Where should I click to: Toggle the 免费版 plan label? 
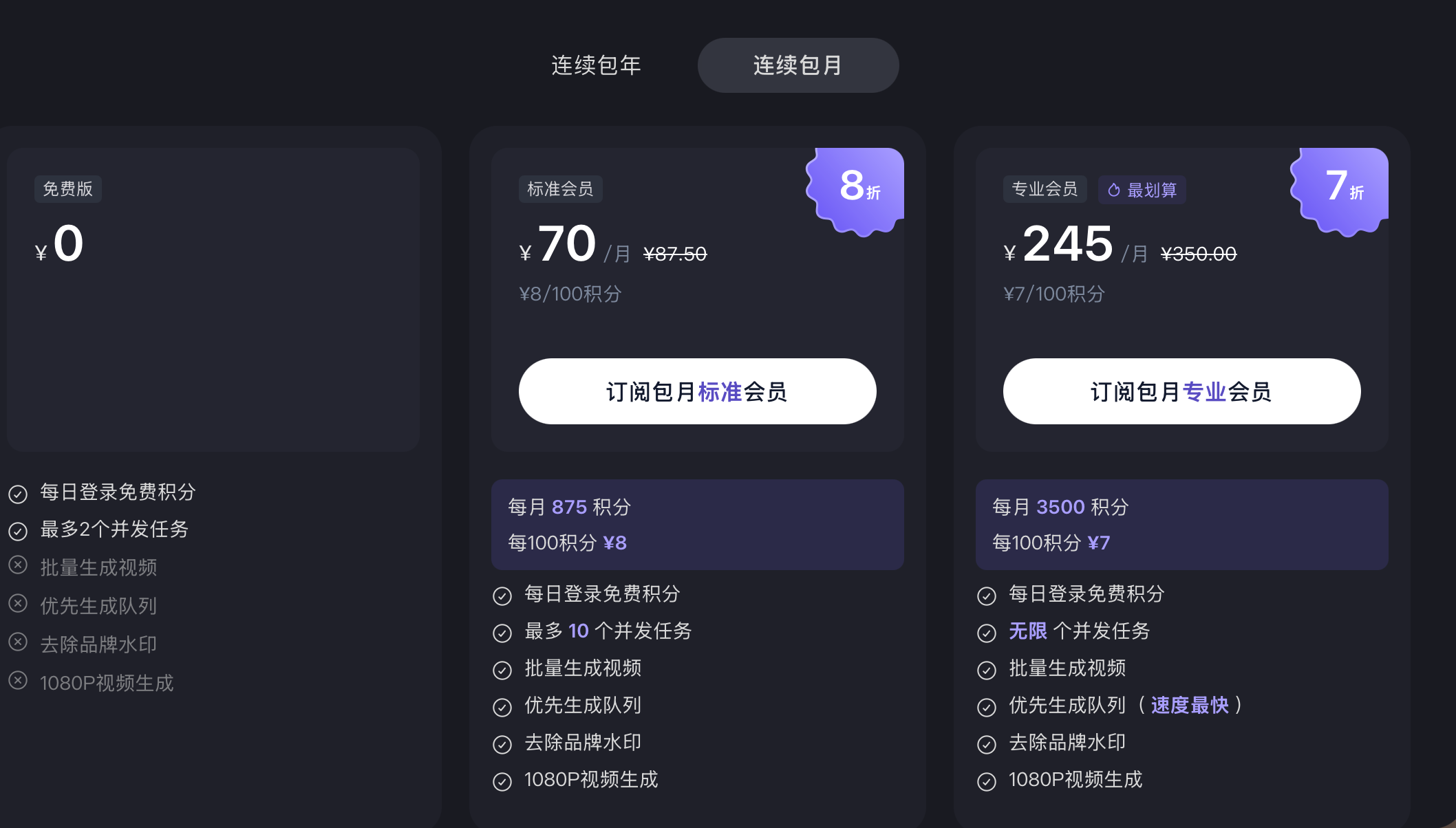point(67,188)
